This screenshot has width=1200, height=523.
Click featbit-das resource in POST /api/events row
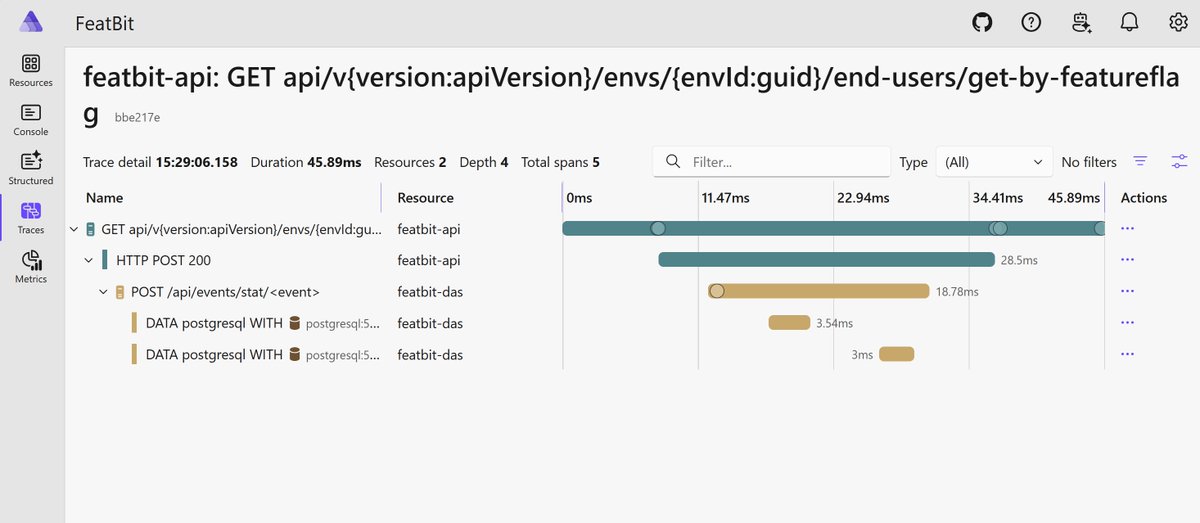(x=430, y=292)
